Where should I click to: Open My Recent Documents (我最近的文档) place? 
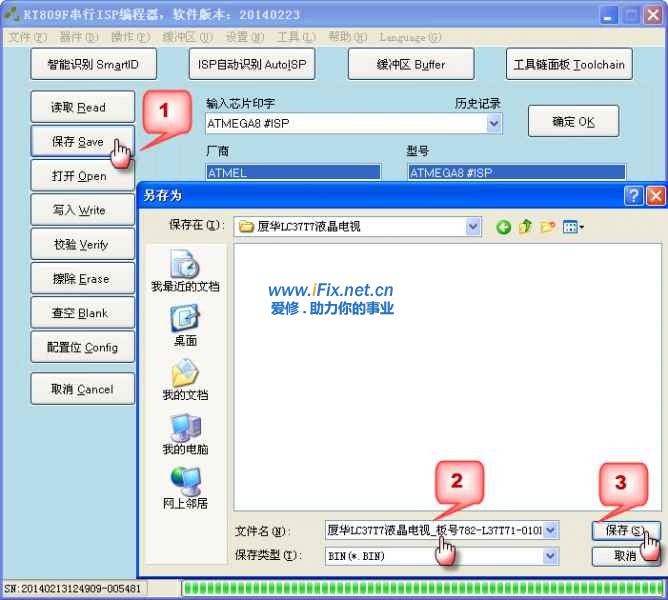pyautogui.click(x=185, y=271)
